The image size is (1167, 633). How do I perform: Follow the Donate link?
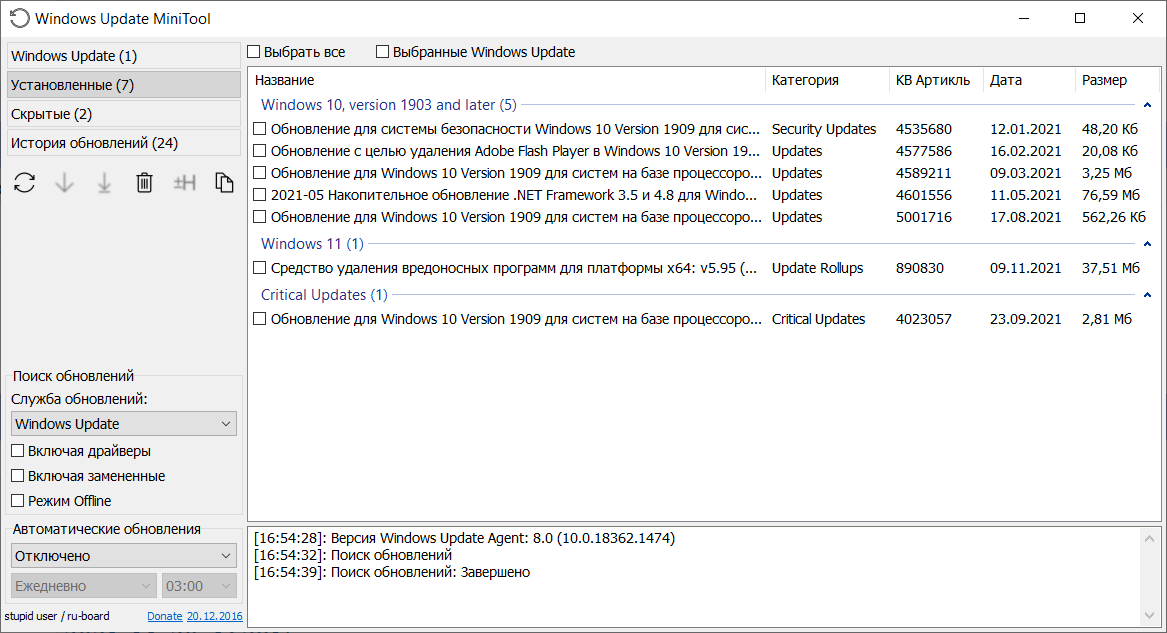click(x=165, y=616)
